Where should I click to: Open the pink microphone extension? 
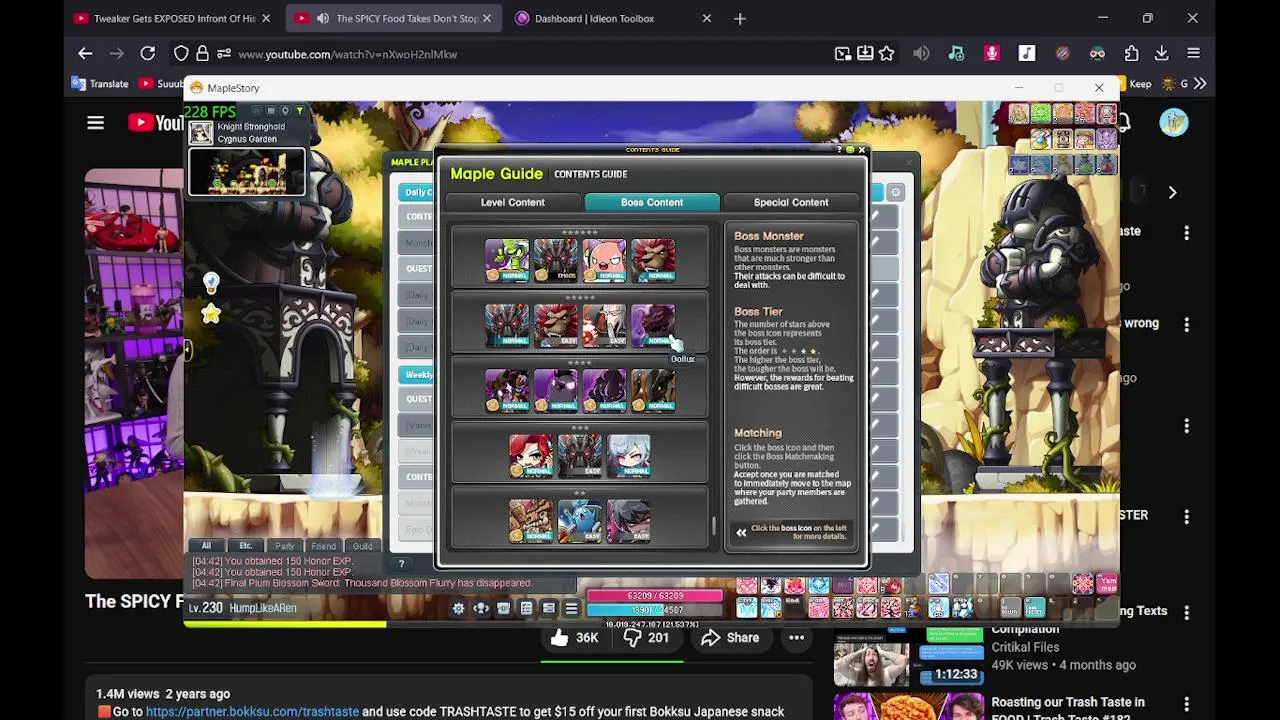click(x=992, y=54)
